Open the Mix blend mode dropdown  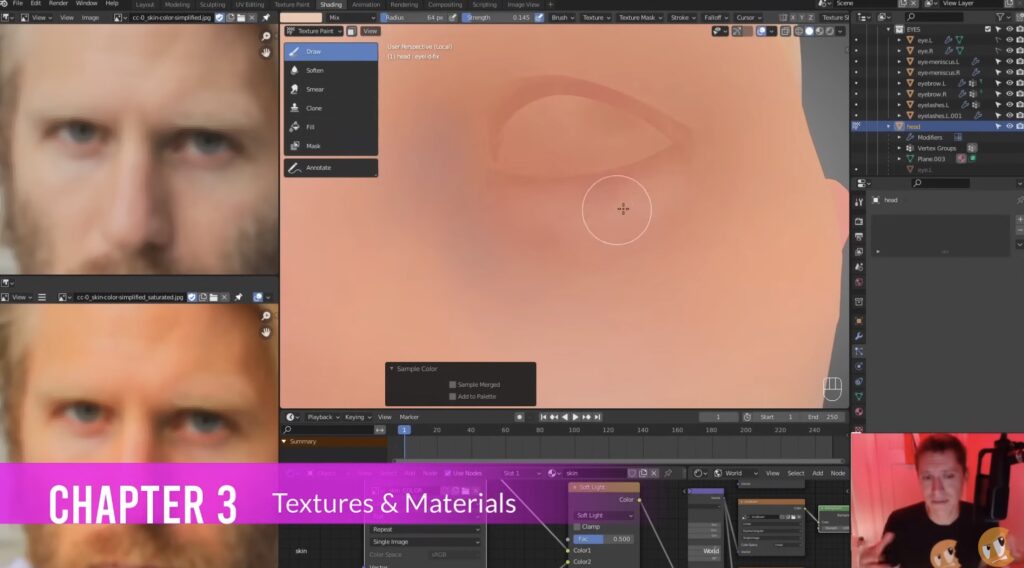[x=351, y=18]
